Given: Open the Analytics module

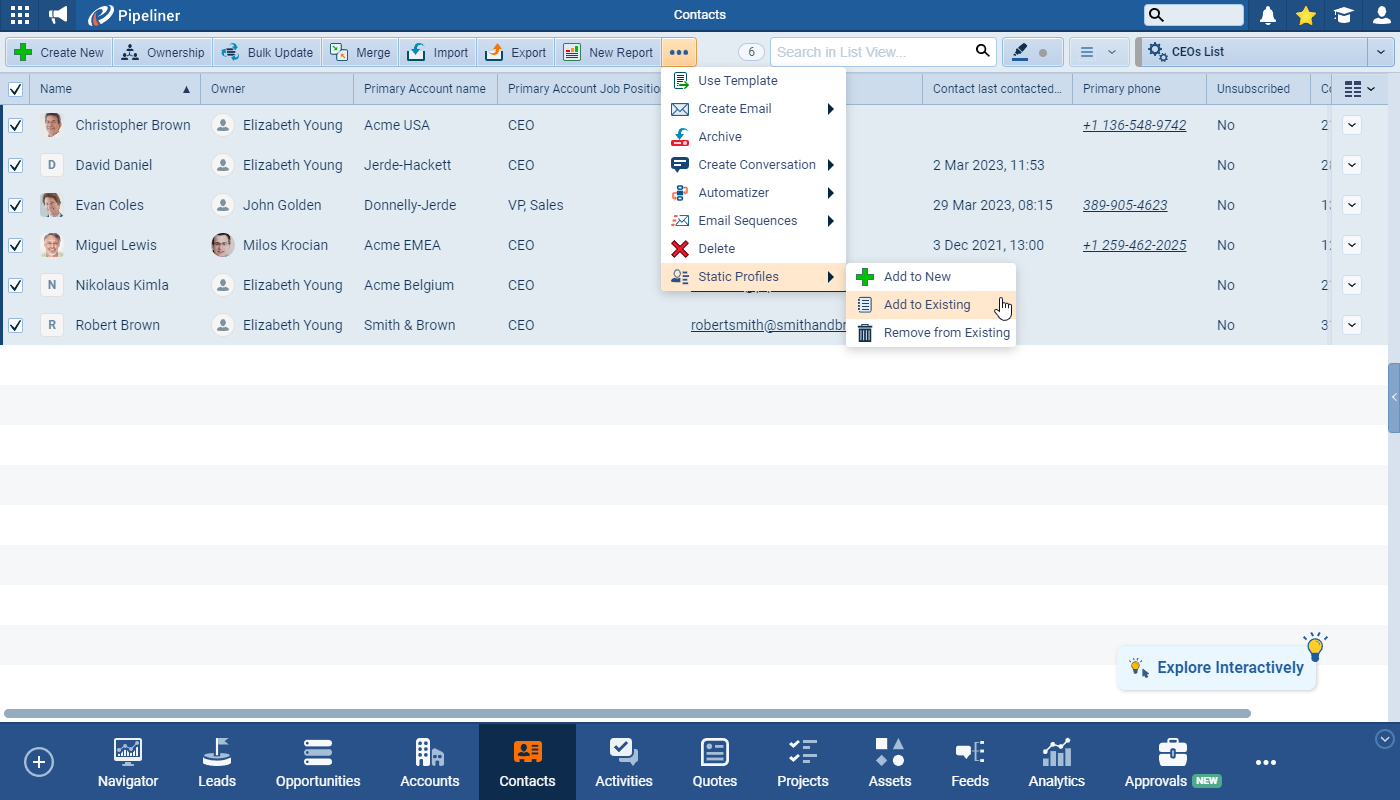Looking at the screenshot, I should tap(1056, 763).
